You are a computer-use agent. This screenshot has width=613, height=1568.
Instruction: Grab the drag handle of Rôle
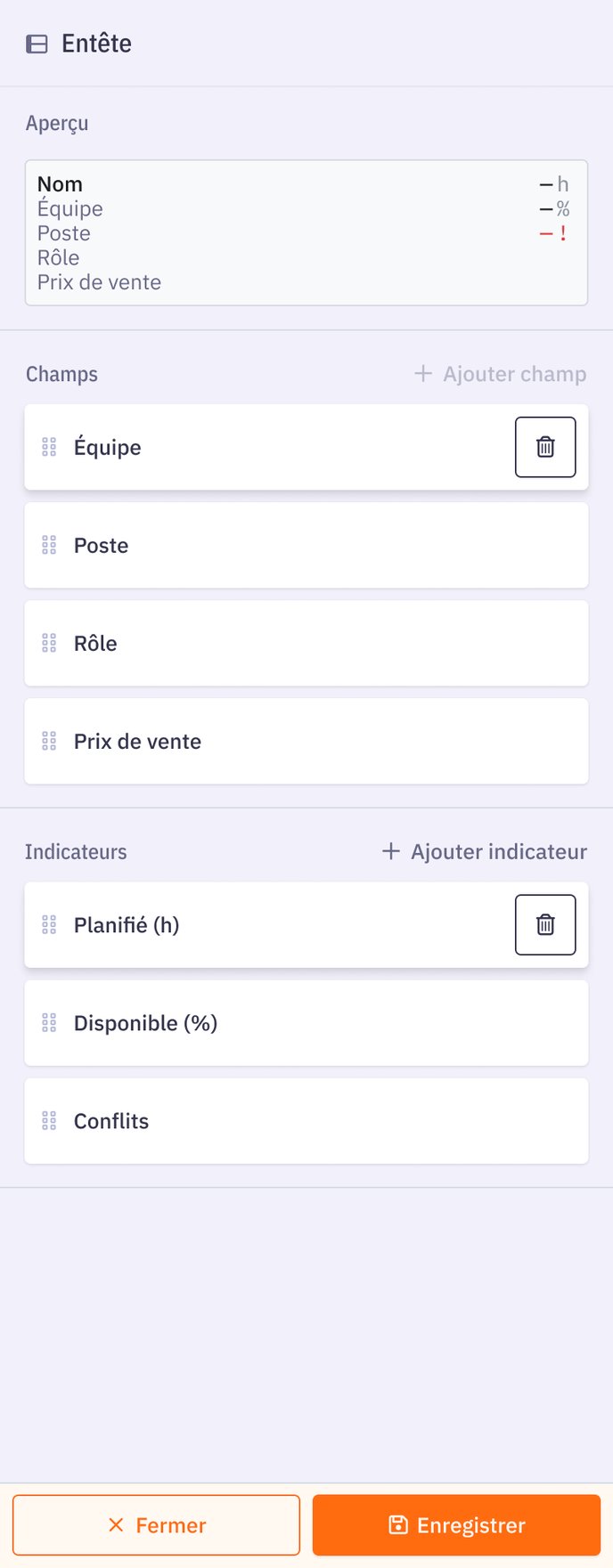click(x=49, y=643)
